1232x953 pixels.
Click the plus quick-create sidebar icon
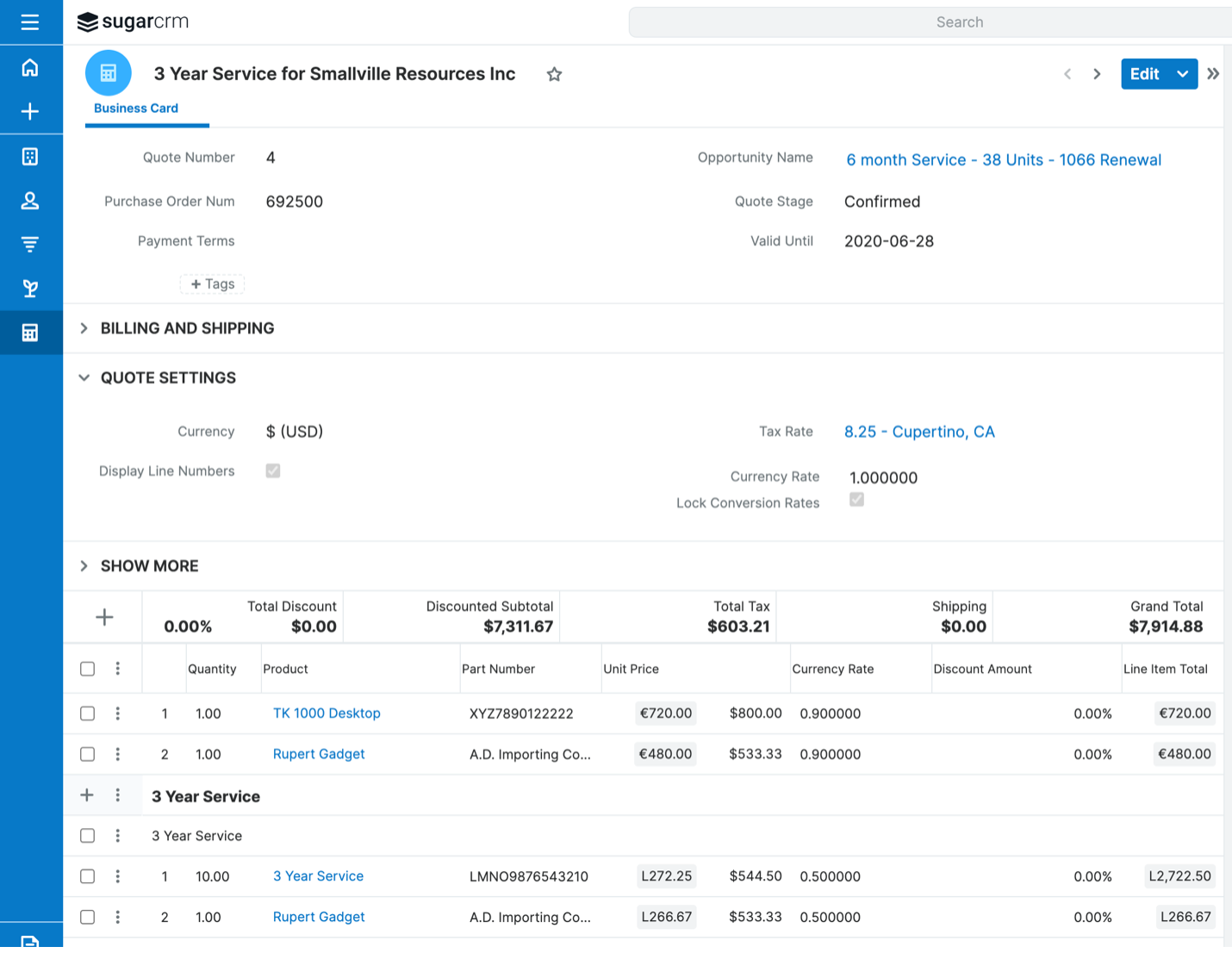pyautogui.click(x=30, y=112)
